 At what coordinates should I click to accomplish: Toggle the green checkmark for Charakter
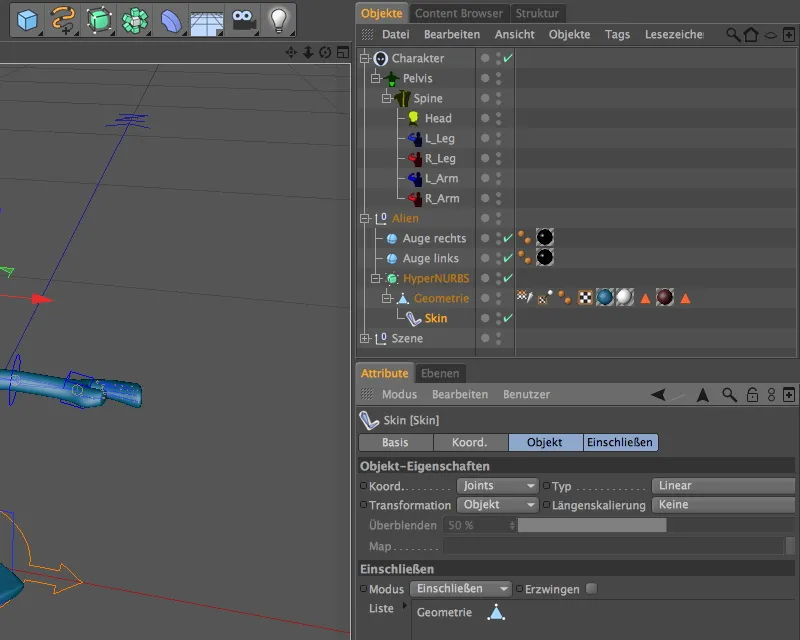tap(508, 58)
